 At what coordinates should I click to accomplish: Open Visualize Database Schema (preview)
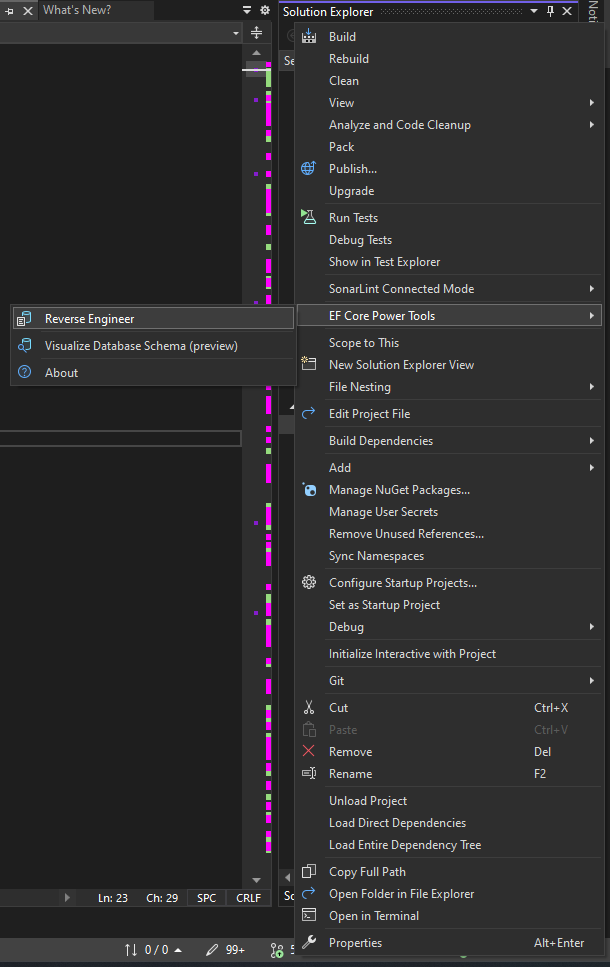(141, 346)
